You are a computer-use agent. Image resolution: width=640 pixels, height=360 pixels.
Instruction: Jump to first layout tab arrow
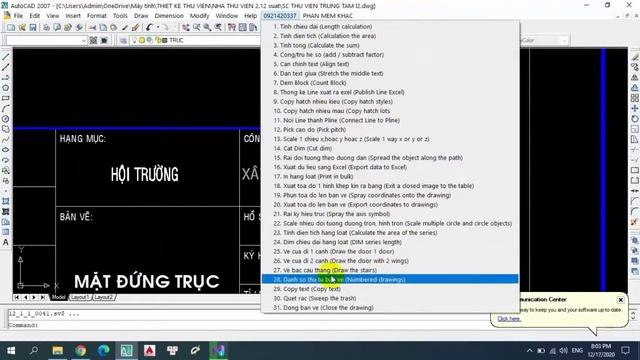pyautogui.click(x=16, y=298)
